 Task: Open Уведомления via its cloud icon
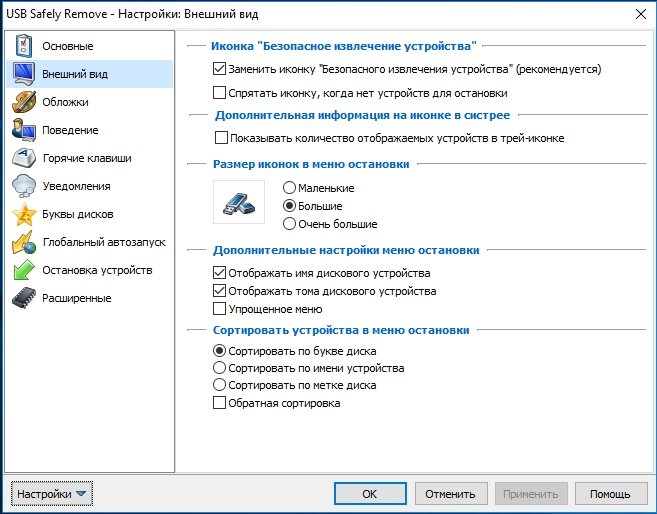coord(23,186)
